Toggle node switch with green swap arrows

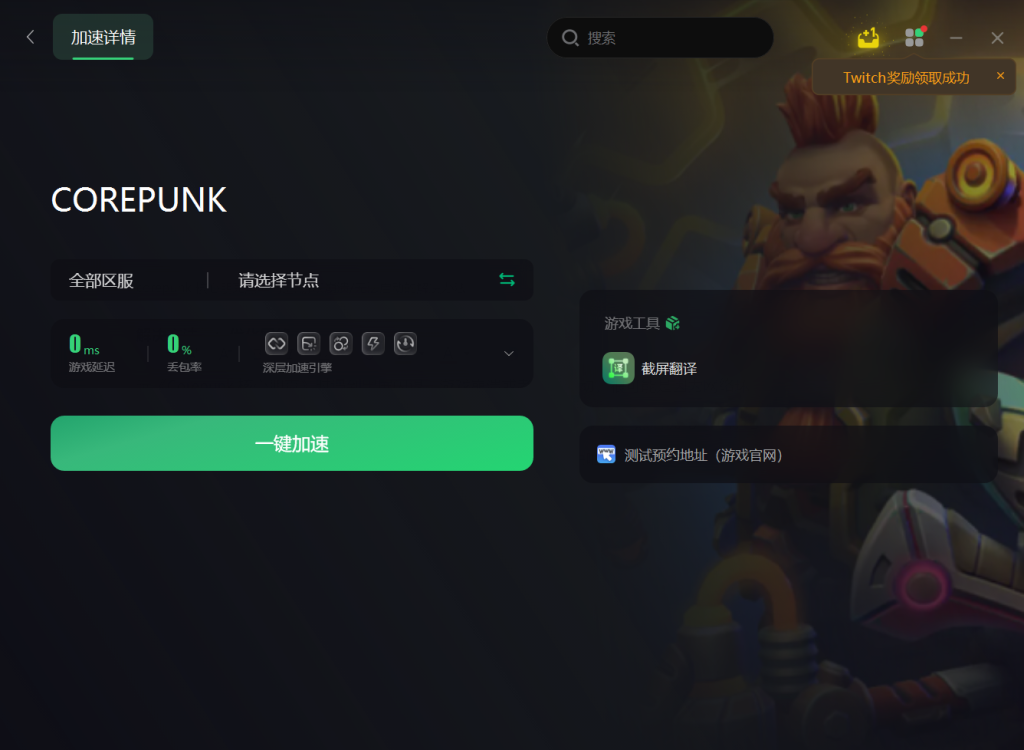pos(507,280)
